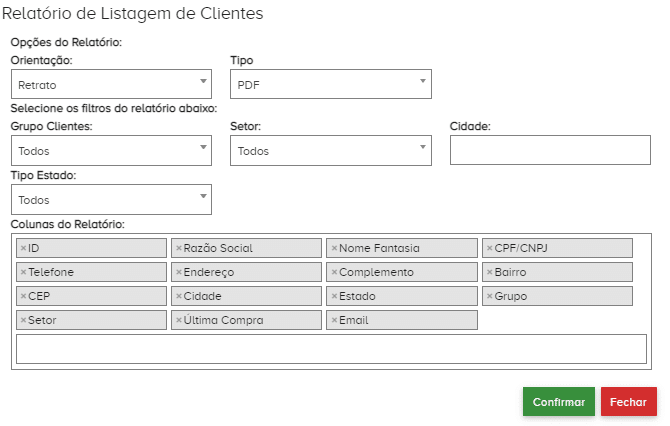Remove the Endereço column tag
This screenshot has width=670, height=426.
(178, 272)
